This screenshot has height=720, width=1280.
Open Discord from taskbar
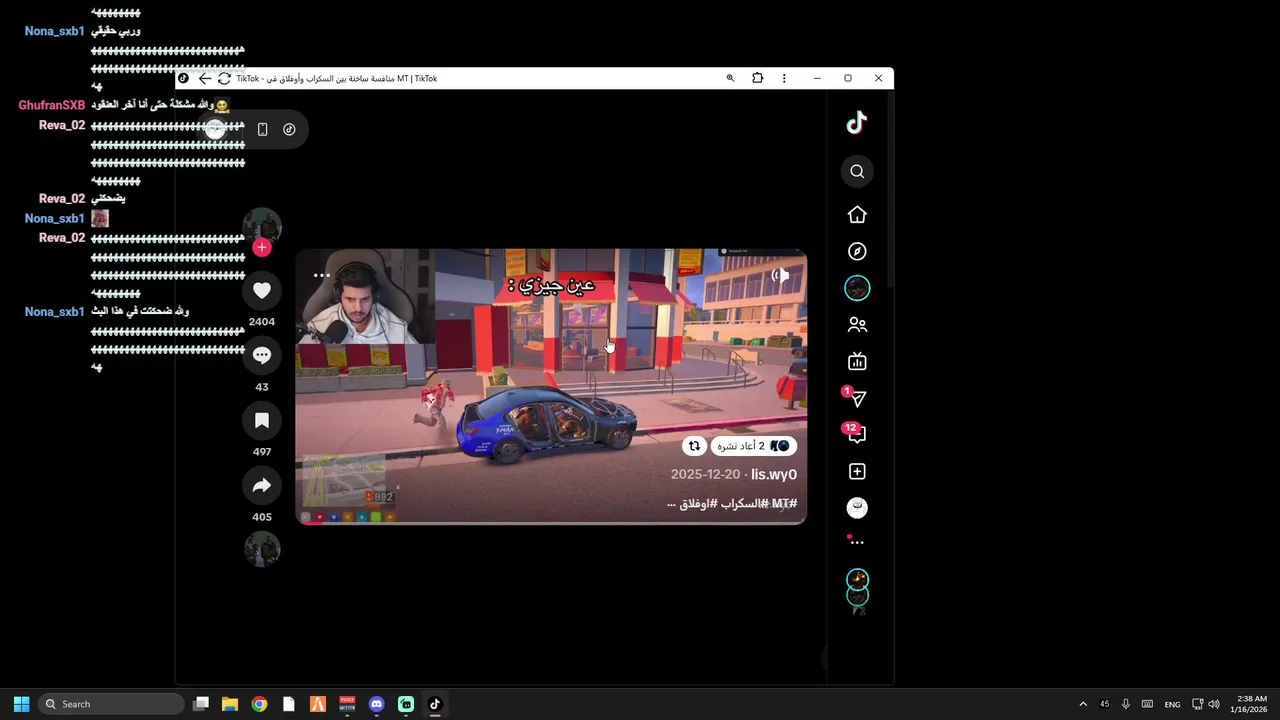pos(376,704)
